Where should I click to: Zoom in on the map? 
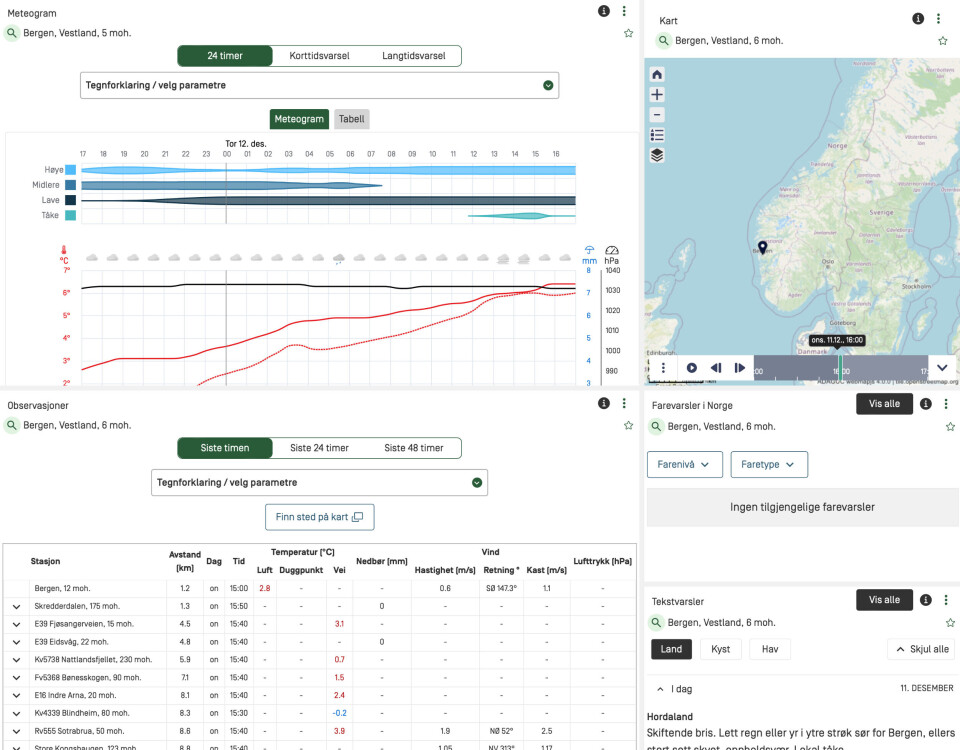tap(657, 94)
